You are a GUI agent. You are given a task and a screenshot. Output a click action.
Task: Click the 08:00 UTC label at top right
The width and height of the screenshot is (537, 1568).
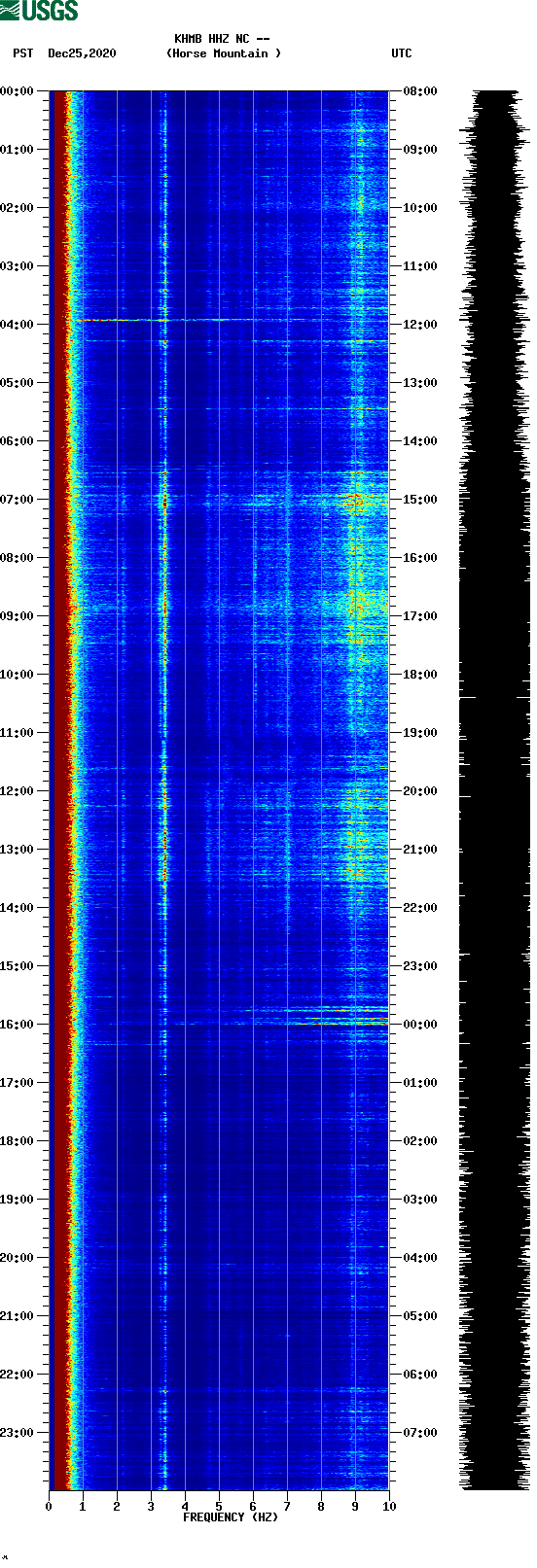pos(419,91)
